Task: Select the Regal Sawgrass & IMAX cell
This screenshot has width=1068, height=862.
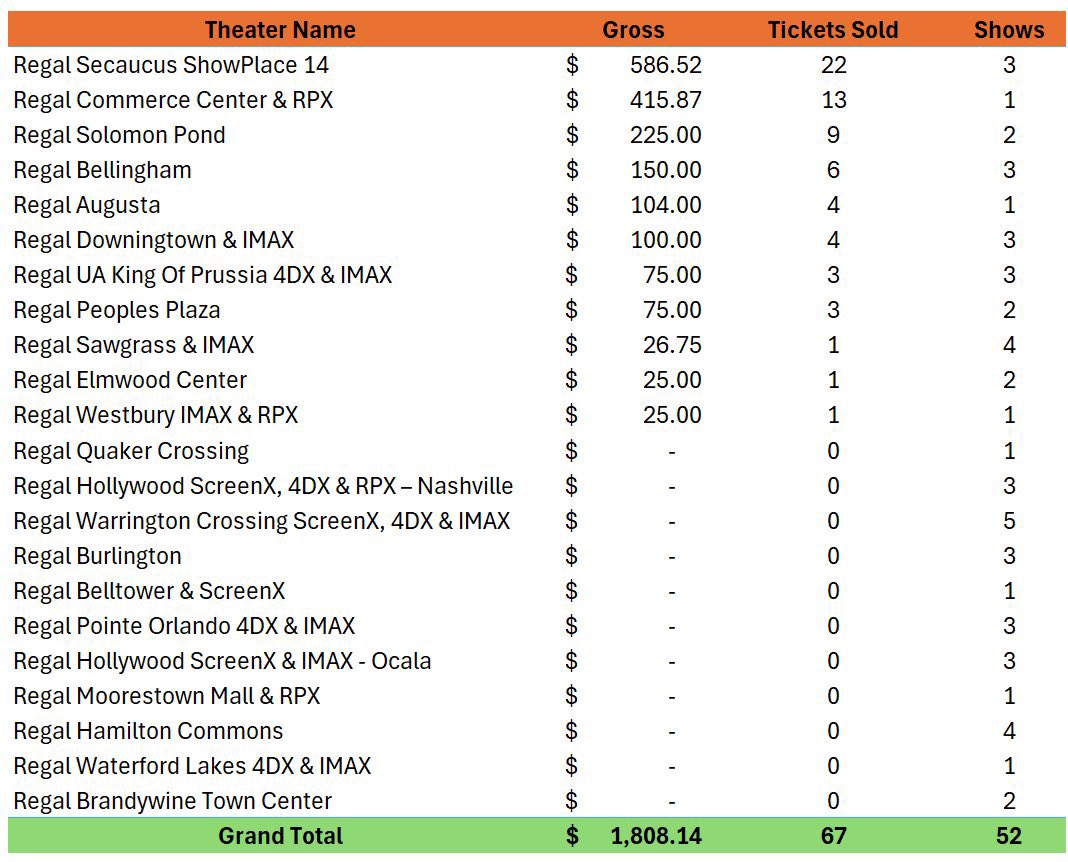Action: 134,345
